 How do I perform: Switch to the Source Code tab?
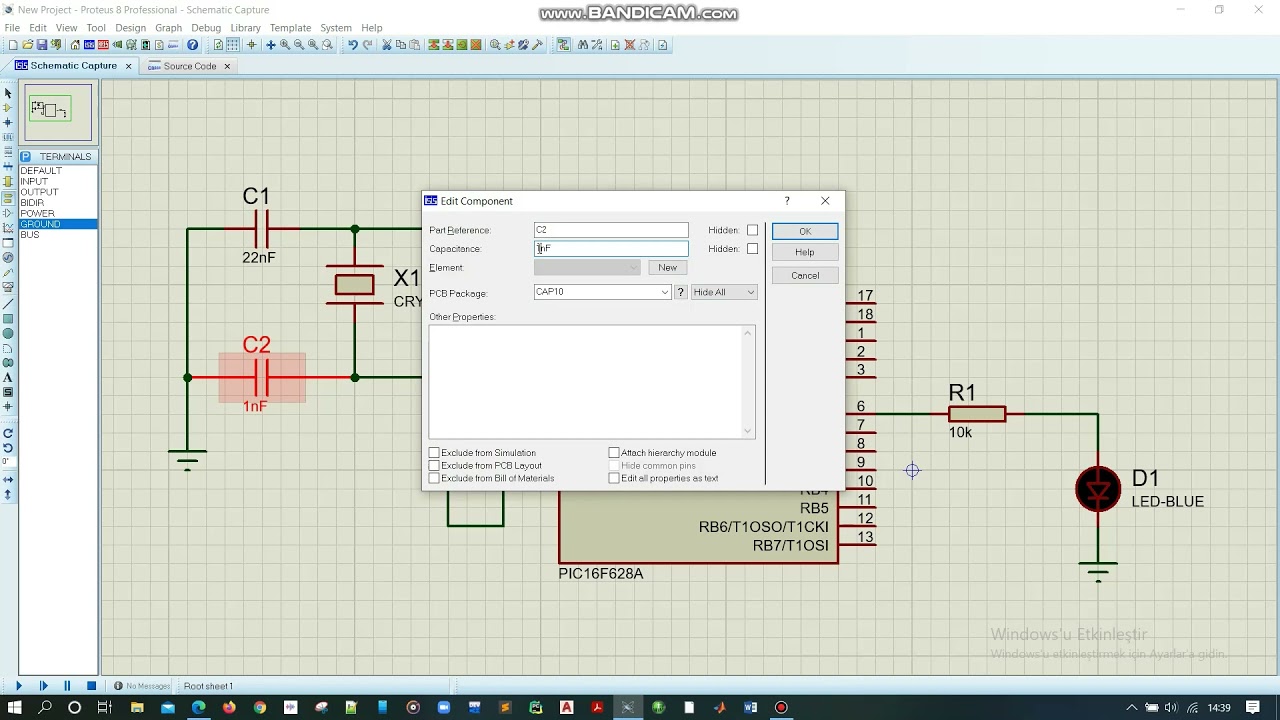189,66
